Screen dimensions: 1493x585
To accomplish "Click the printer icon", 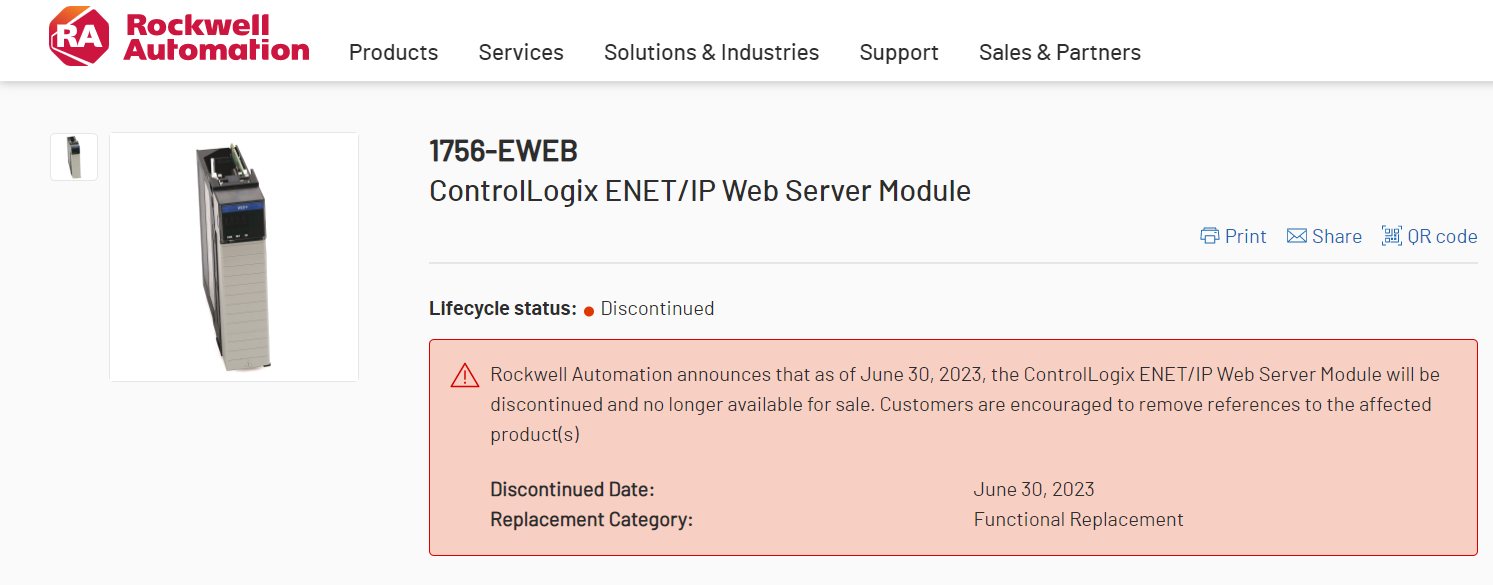I will pos(1210,236).
